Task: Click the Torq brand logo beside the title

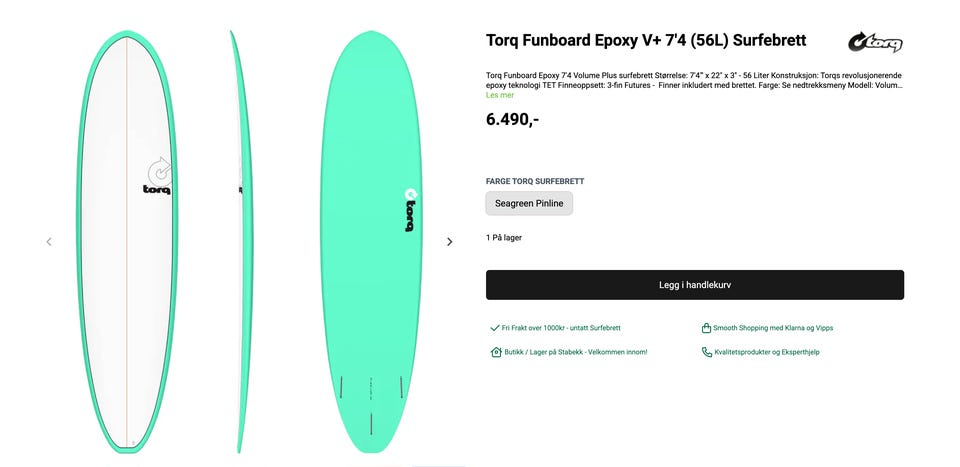Action: pyautogui.click(x=875, y=42)
